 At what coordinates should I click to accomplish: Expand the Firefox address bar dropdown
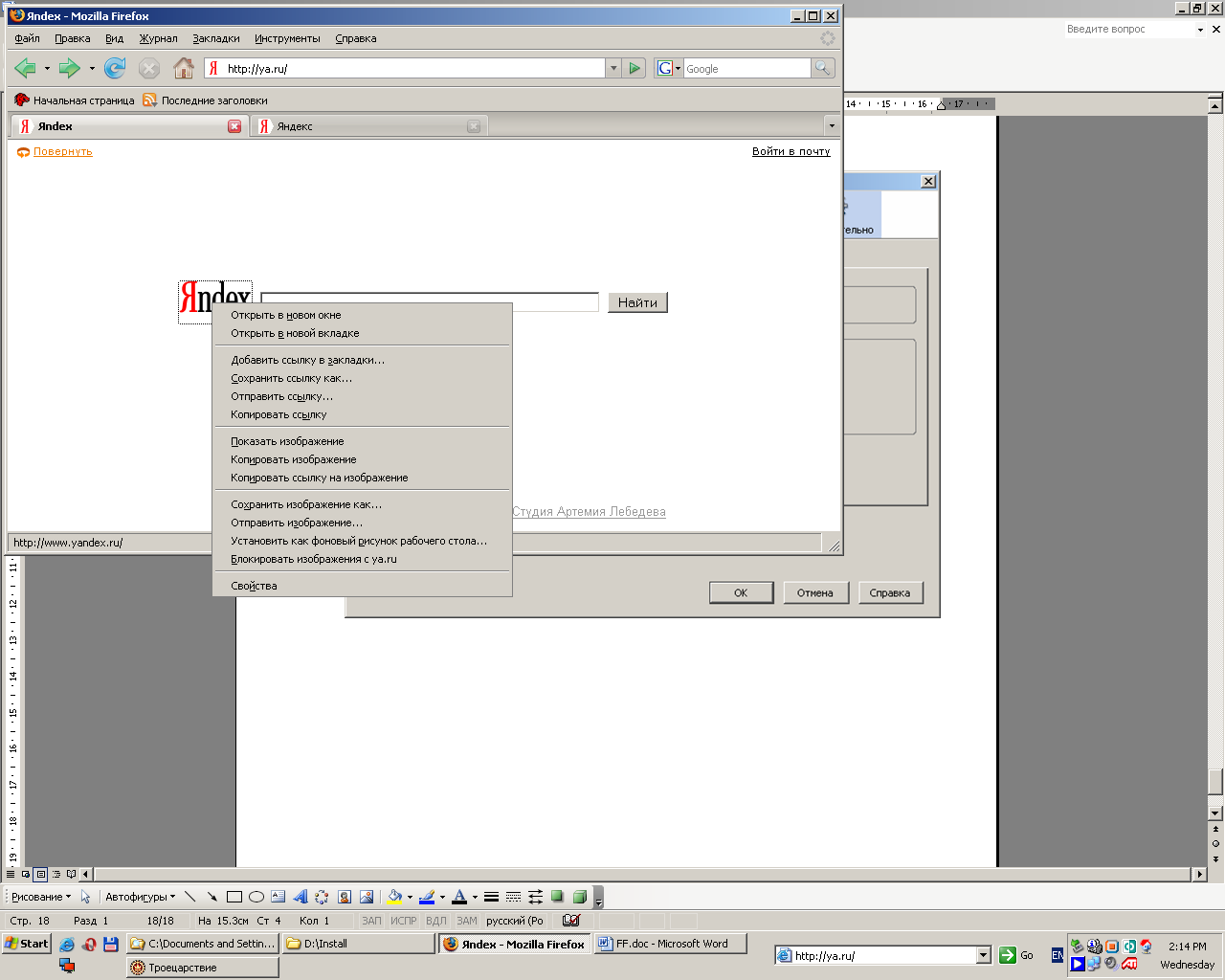pos(613,68)
